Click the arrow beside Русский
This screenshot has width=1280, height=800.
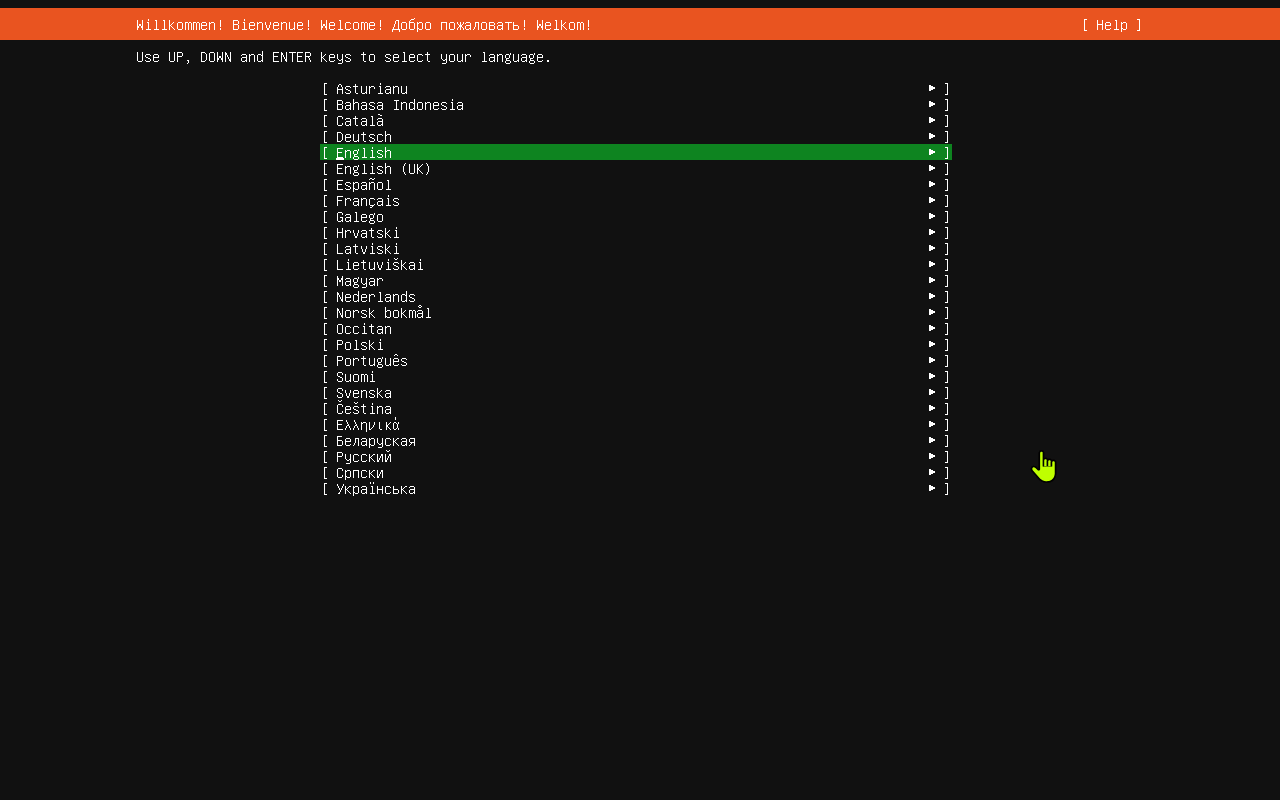point(932,456)
